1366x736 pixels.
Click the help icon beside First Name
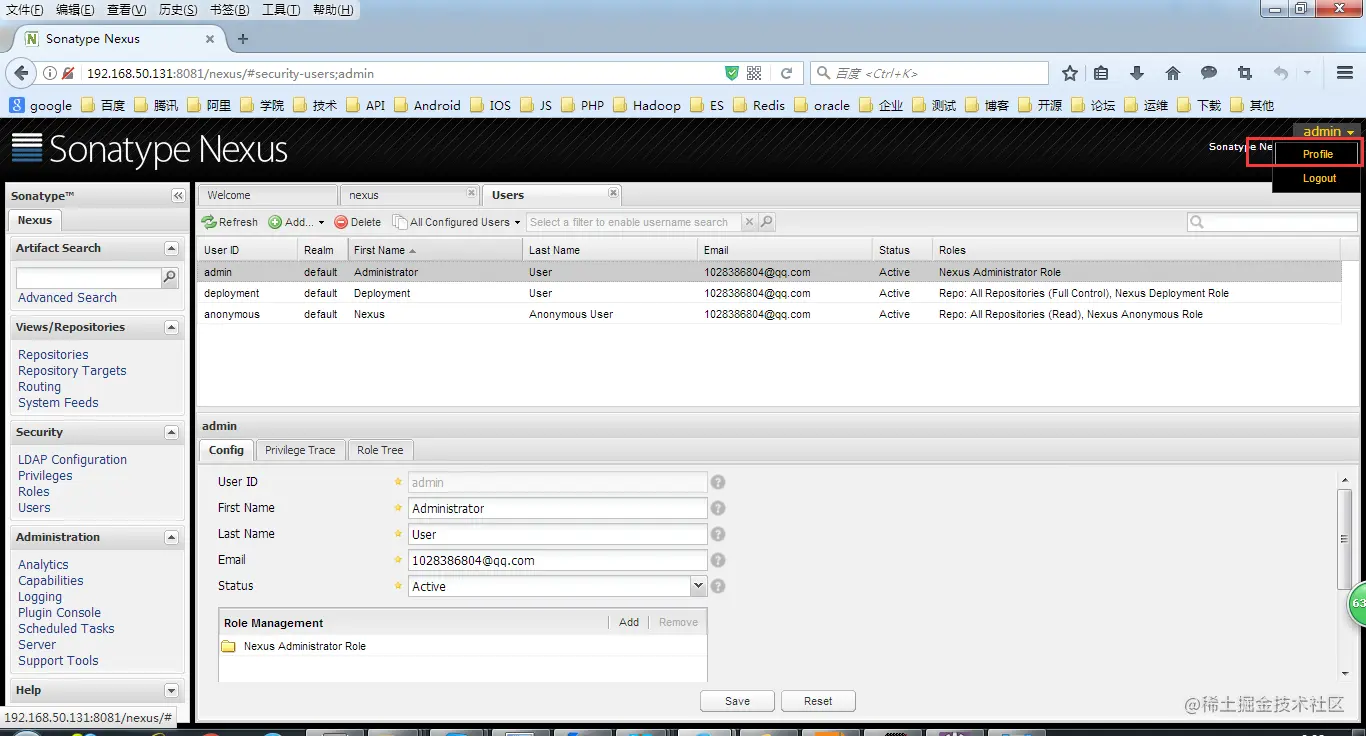[718, 508]
